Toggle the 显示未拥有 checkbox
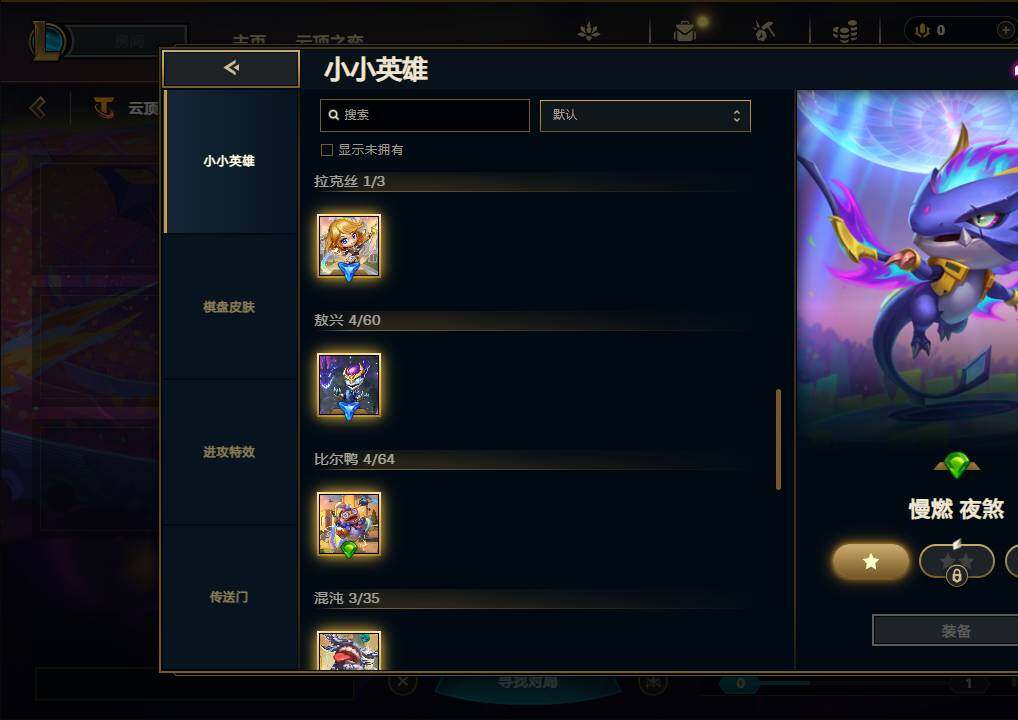This screenshot has width=1018, height=720. [x=327, y=150]
